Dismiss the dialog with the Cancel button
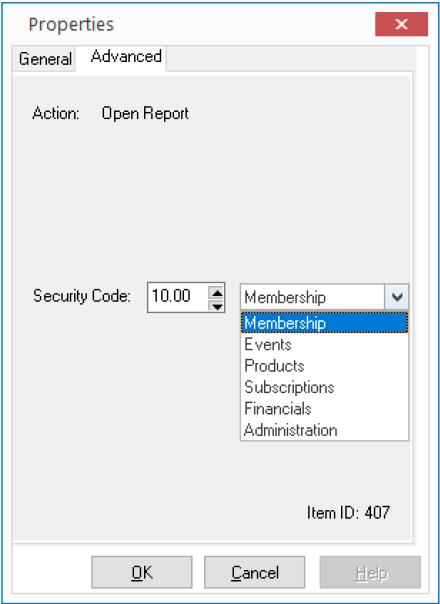The image size is (440, 604). coord(255,572)
